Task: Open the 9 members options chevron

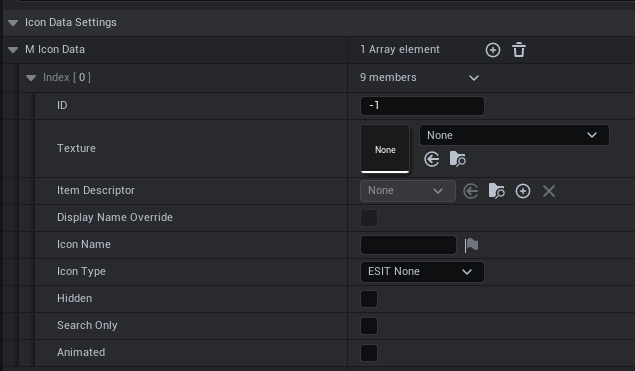Action: click(474, 78)
